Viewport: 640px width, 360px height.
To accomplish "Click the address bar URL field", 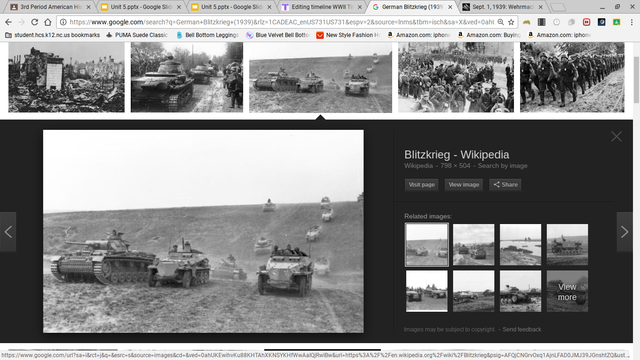I will (x=282, y=22).
